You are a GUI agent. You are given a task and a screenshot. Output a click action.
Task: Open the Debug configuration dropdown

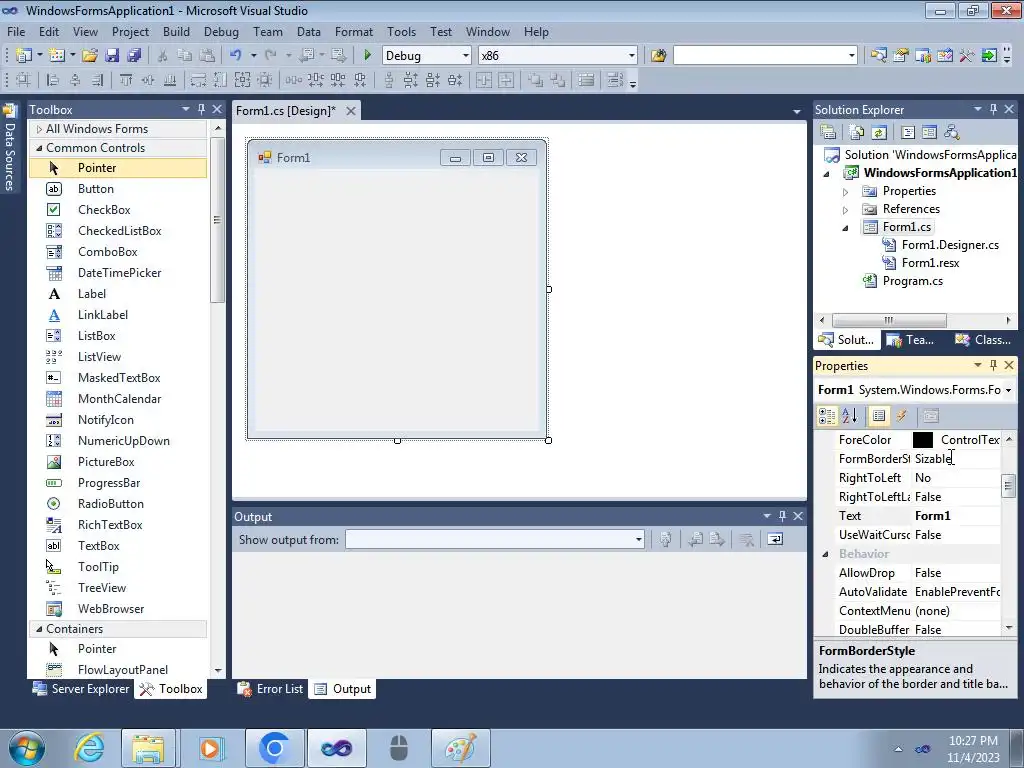[466, 56]
